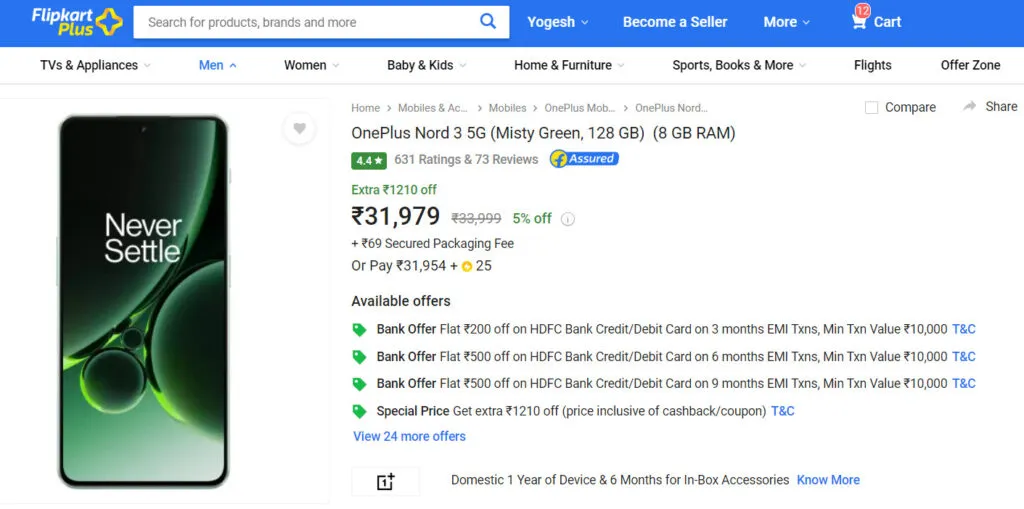
Task: Click the OnePlus brand logo box
Action: (386, 482)
